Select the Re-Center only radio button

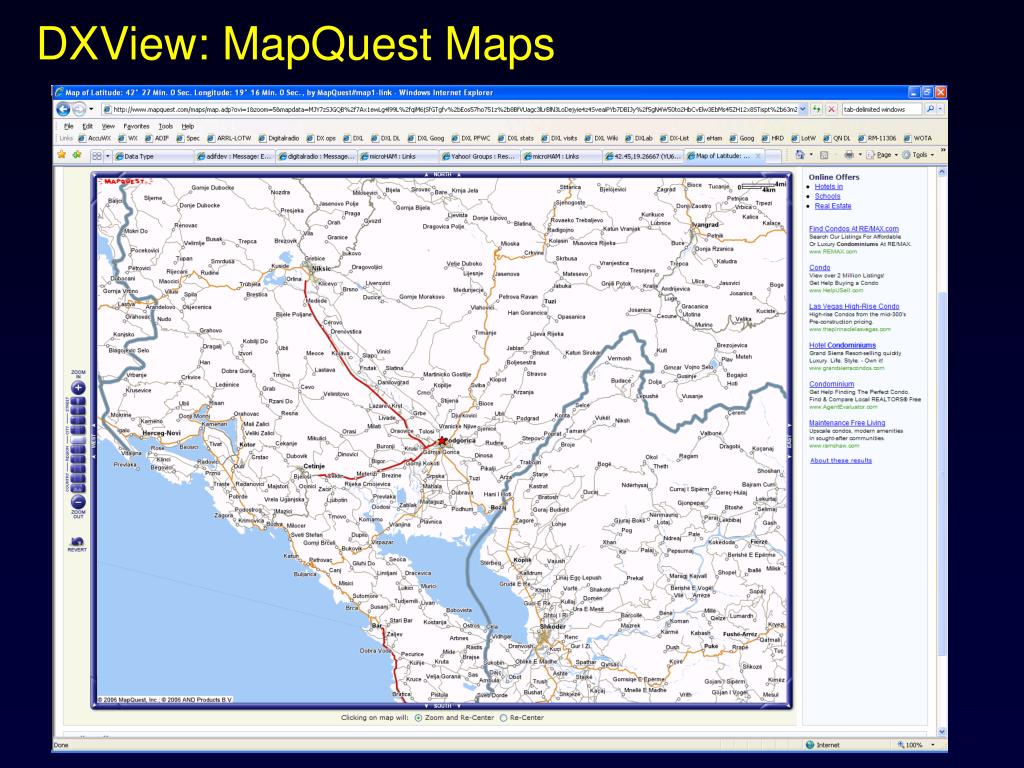coord(504,718)
